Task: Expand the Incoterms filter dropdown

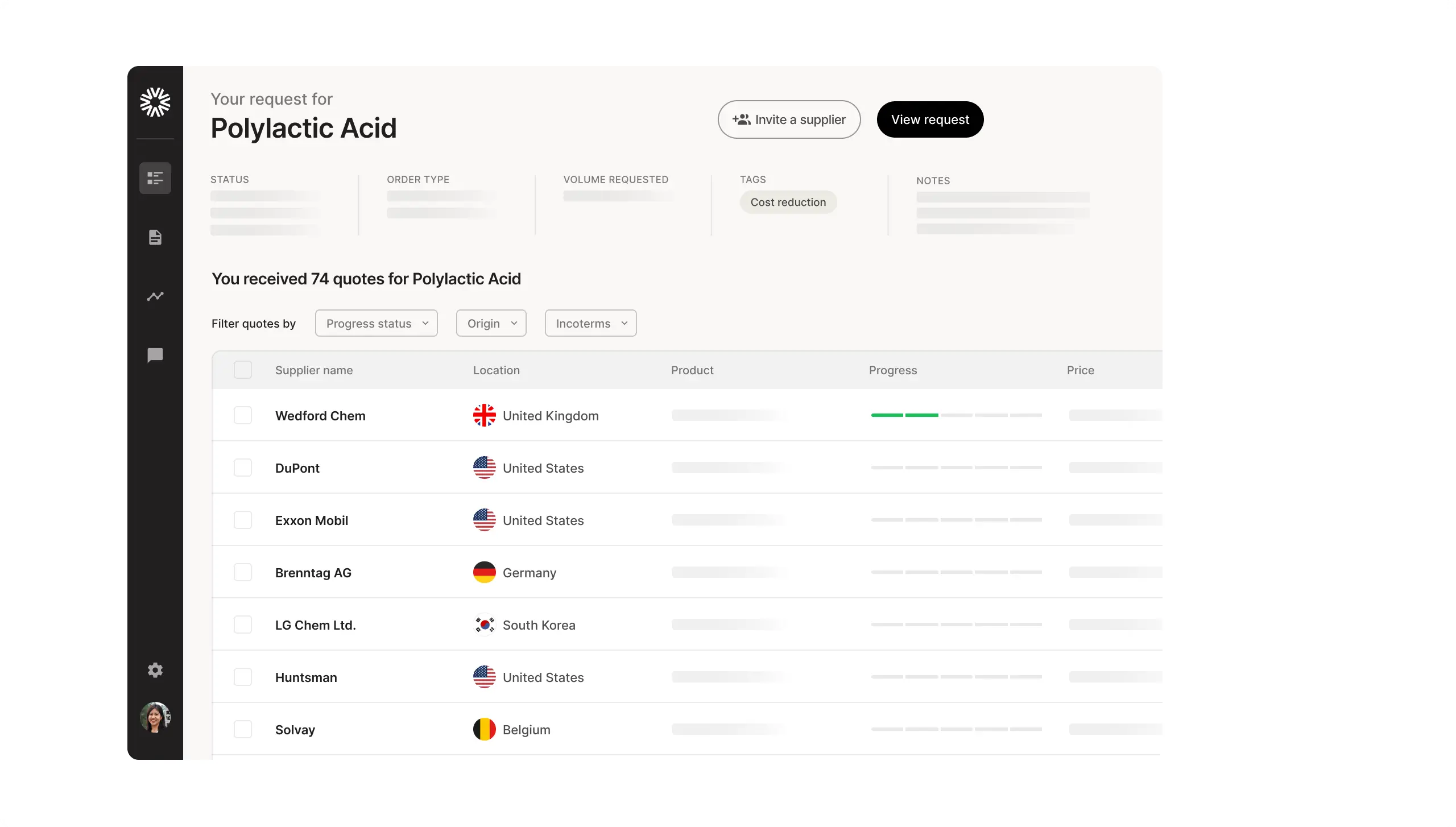Action: (590, 324)
